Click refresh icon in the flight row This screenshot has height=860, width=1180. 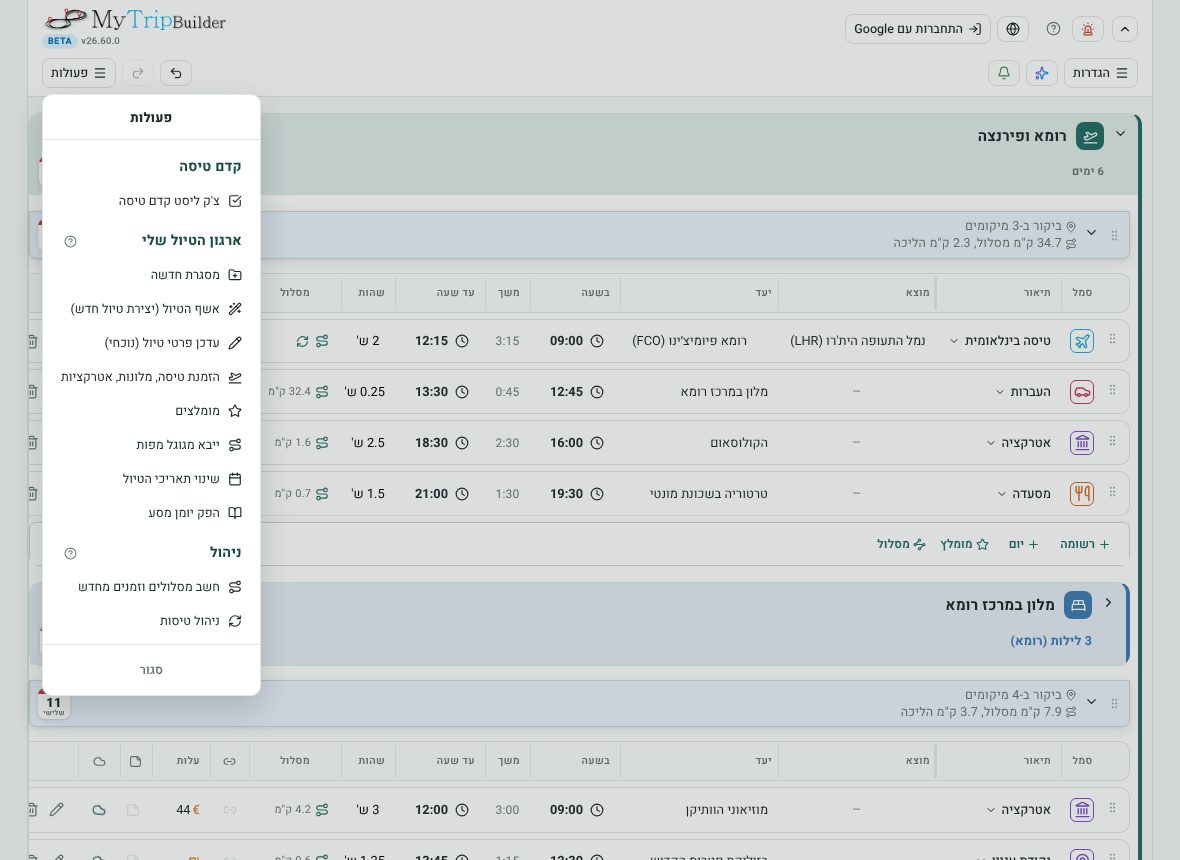pyautogui.click(x=303, y=342)
